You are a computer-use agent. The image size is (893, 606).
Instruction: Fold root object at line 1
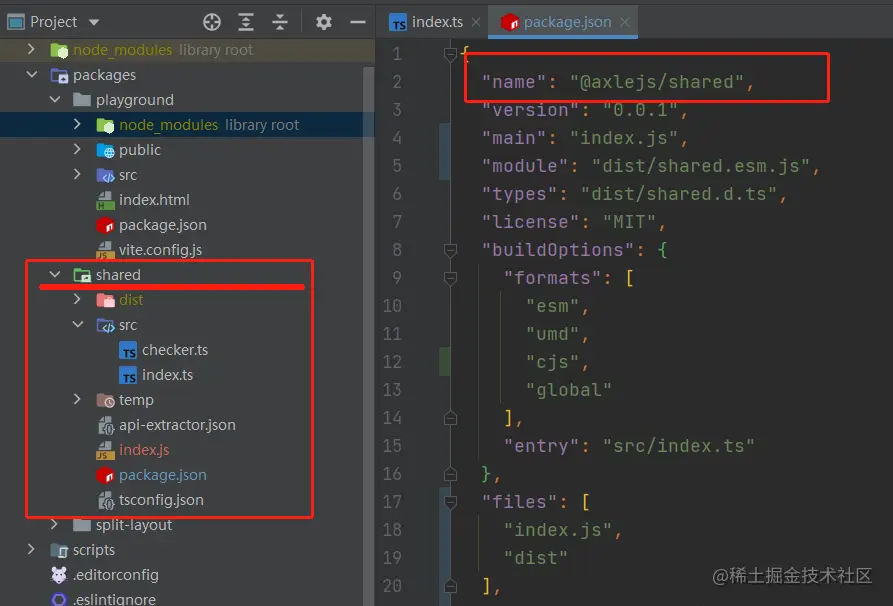(450, 54)
